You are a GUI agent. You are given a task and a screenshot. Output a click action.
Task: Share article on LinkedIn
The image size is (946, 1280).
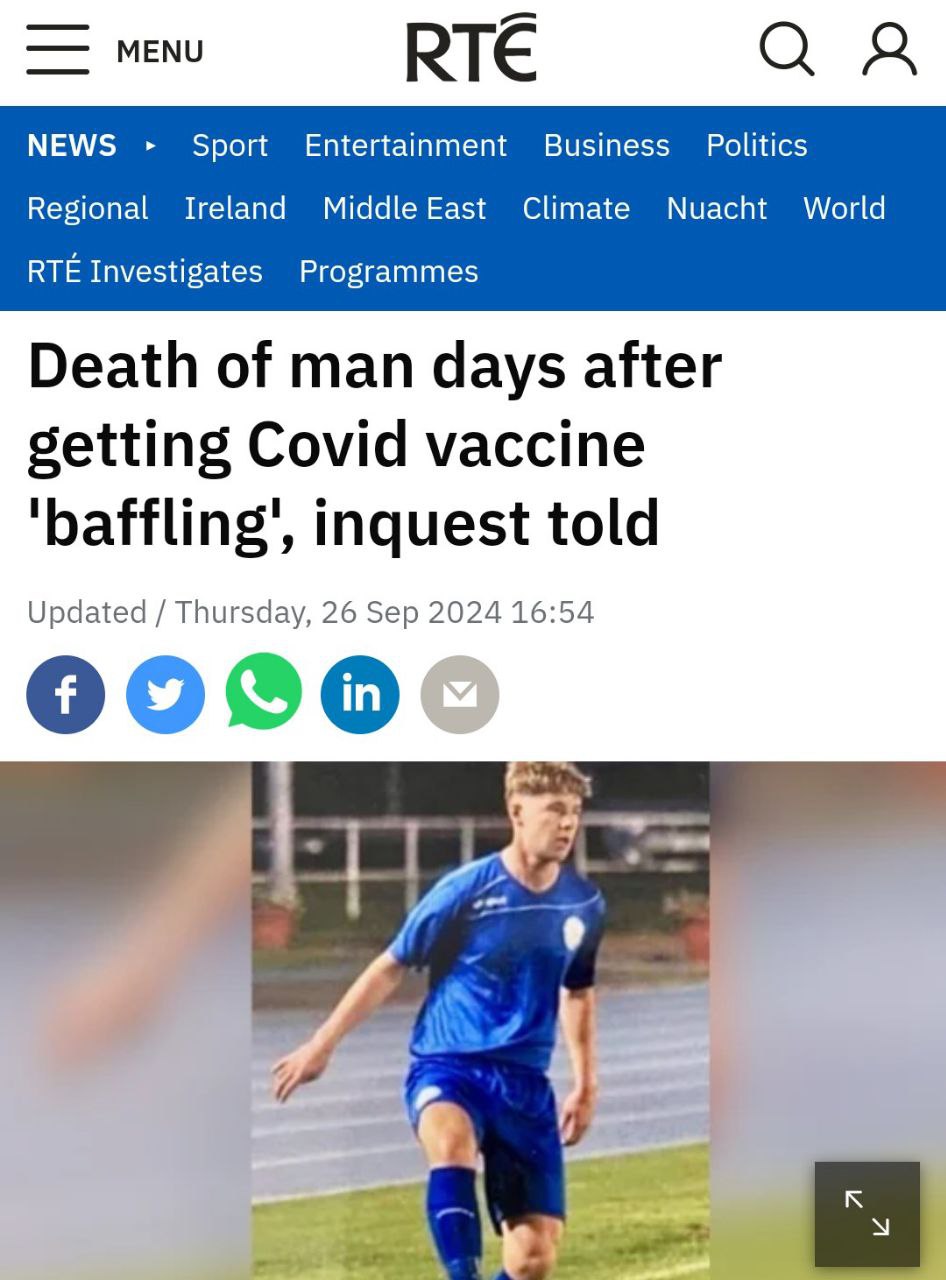pyautogui.click(x=360, y=695)
